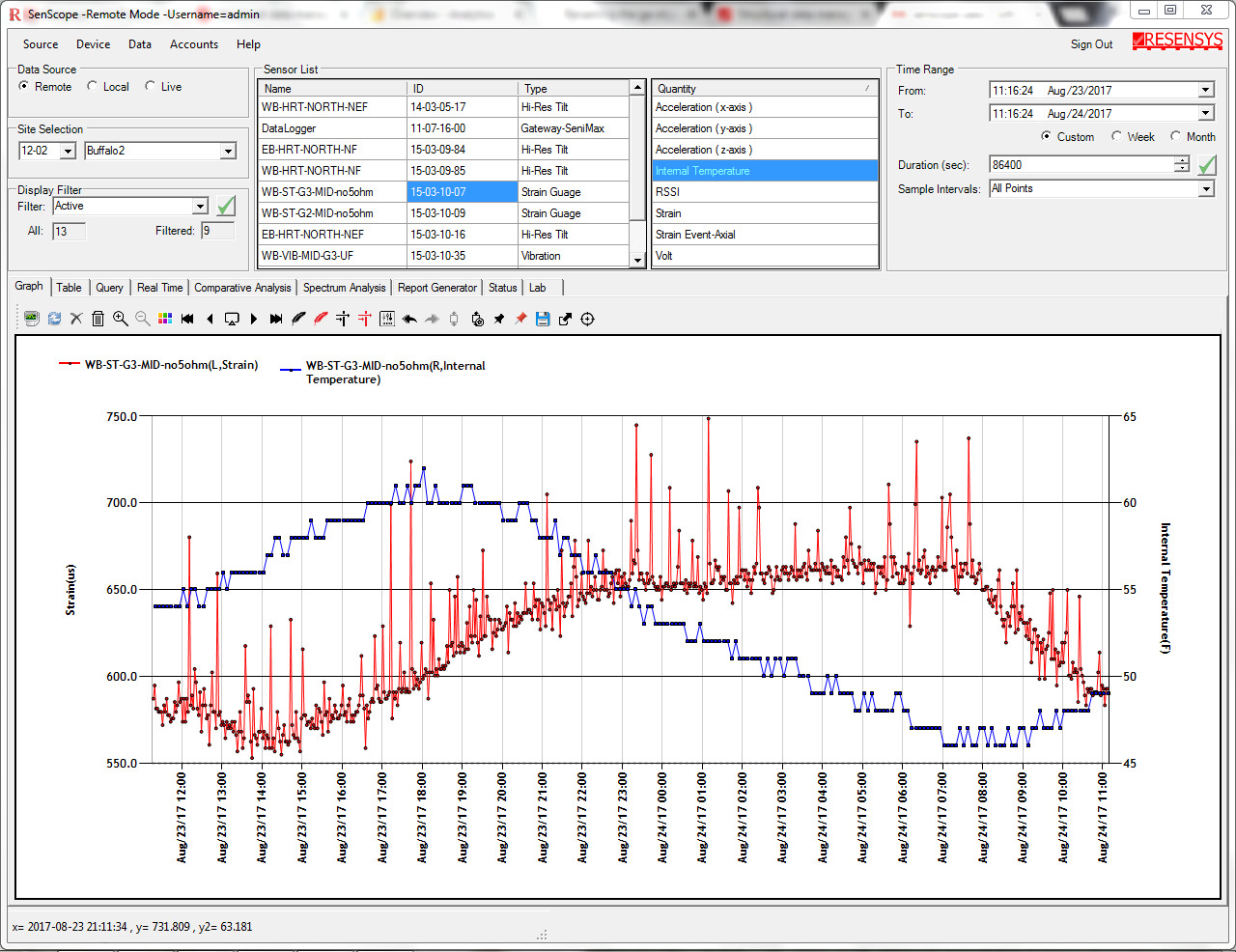Viewport: 1236px width, 952px height.
Task: Click the refresh graph icon
Action: pyautogui.click(x=54, y=319)
